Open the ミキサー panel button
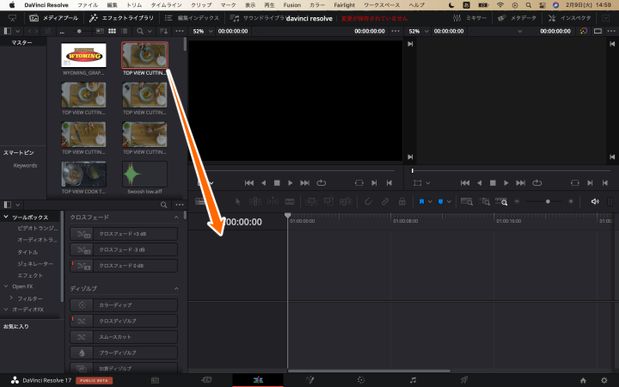Image resolution: width=619 pixels, height=387 pixels. coord(469,18)
